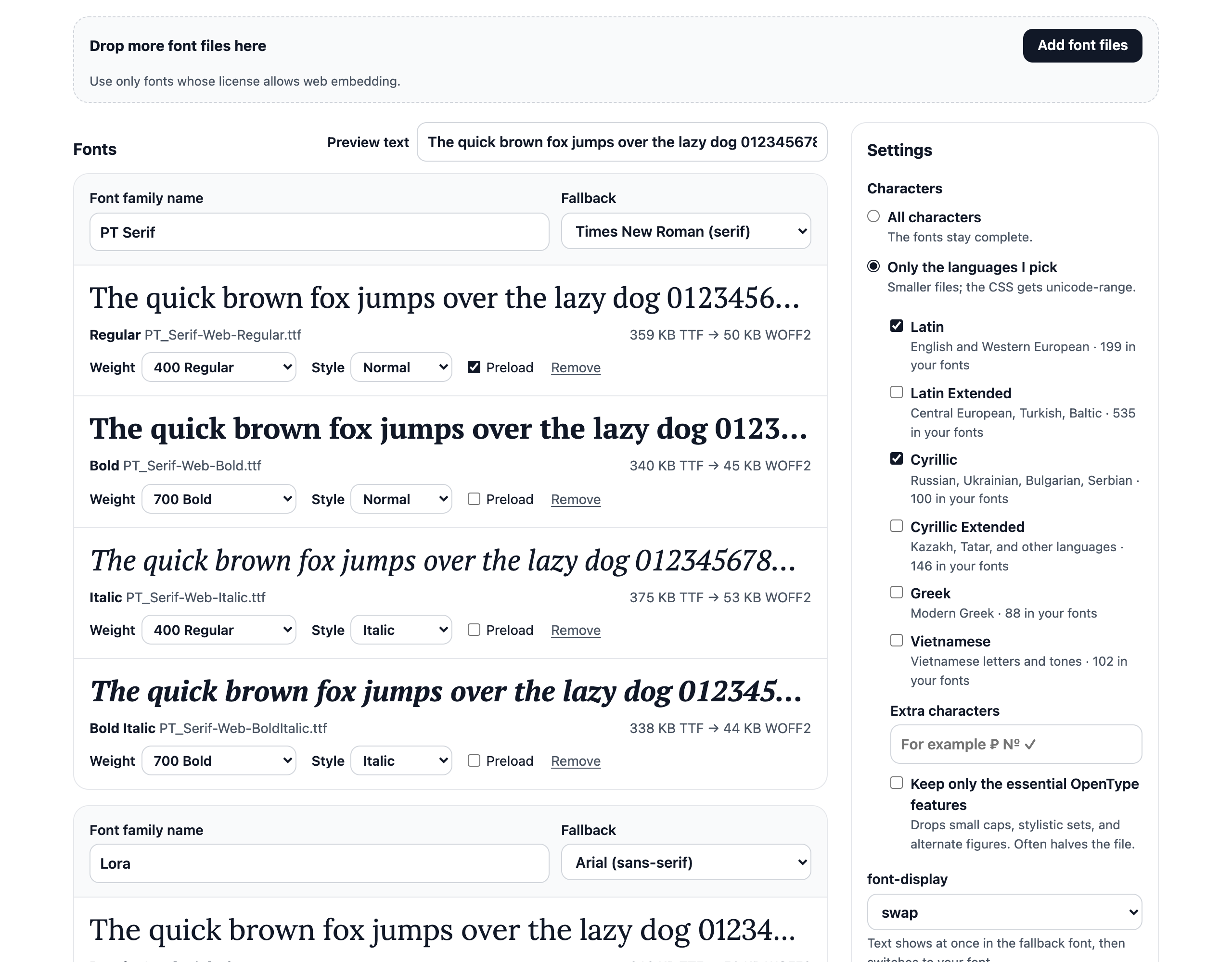Open the Style dropdown for PT_Serif-Web-BoldItalic.ttf

coord(401,760)
